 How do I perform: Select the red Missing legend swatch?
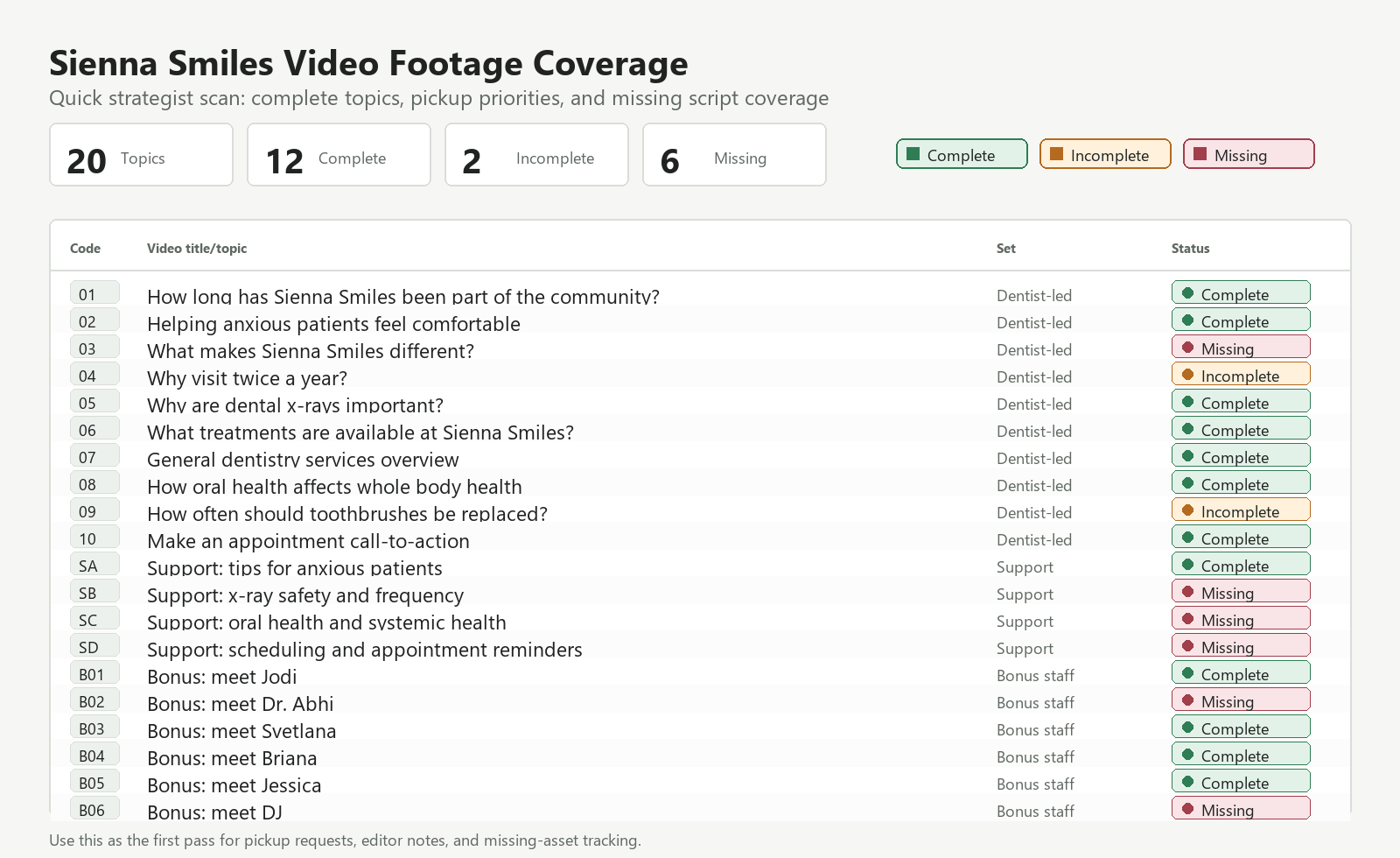1200,154
